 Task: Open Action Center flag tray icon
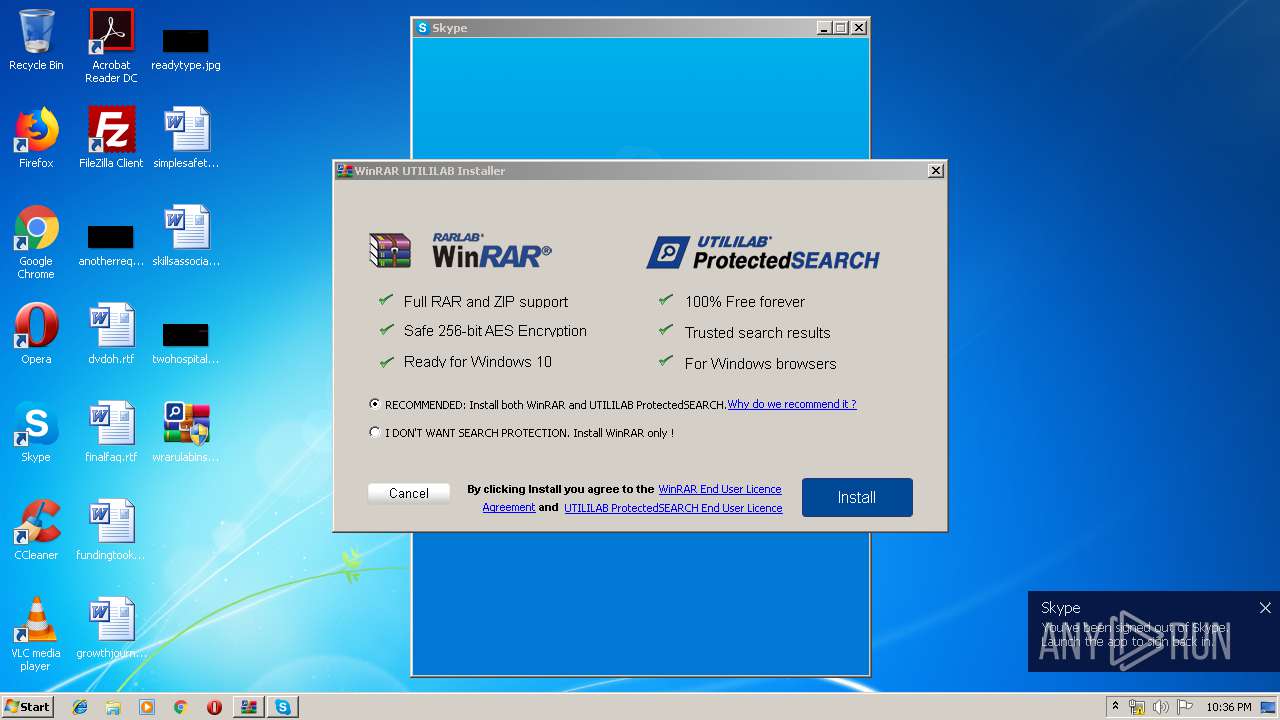pos(1185,707)
